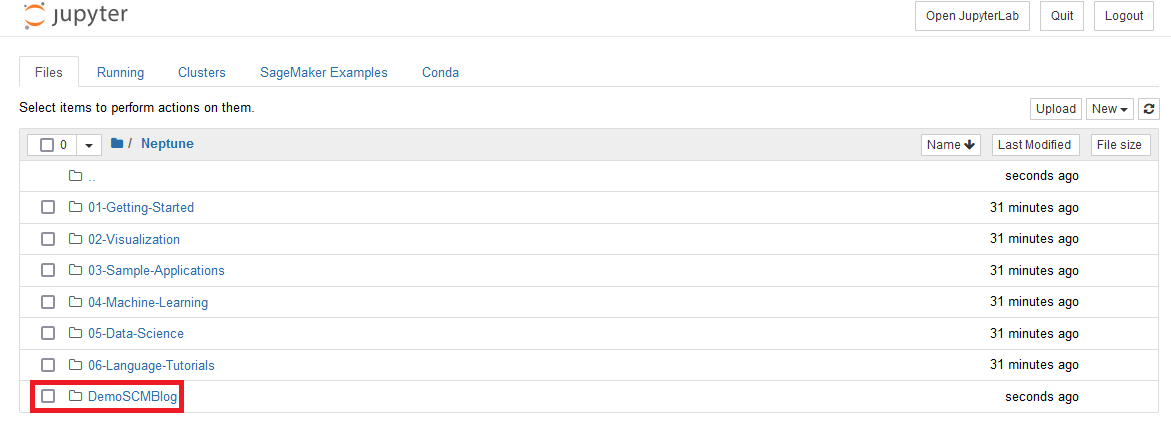Check the box for 02-Visualization folder

point(48,239)
